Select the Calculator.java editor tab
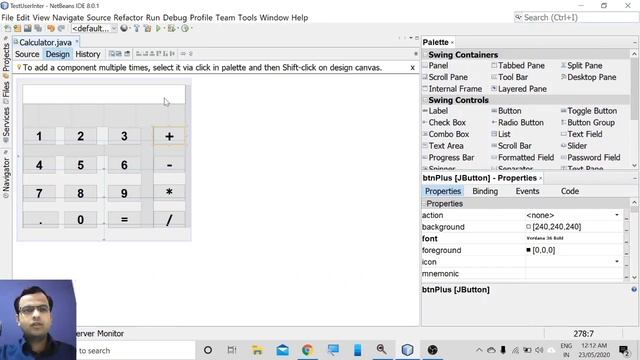Screen dimensions: 640x360 click(x=45, y=42)
